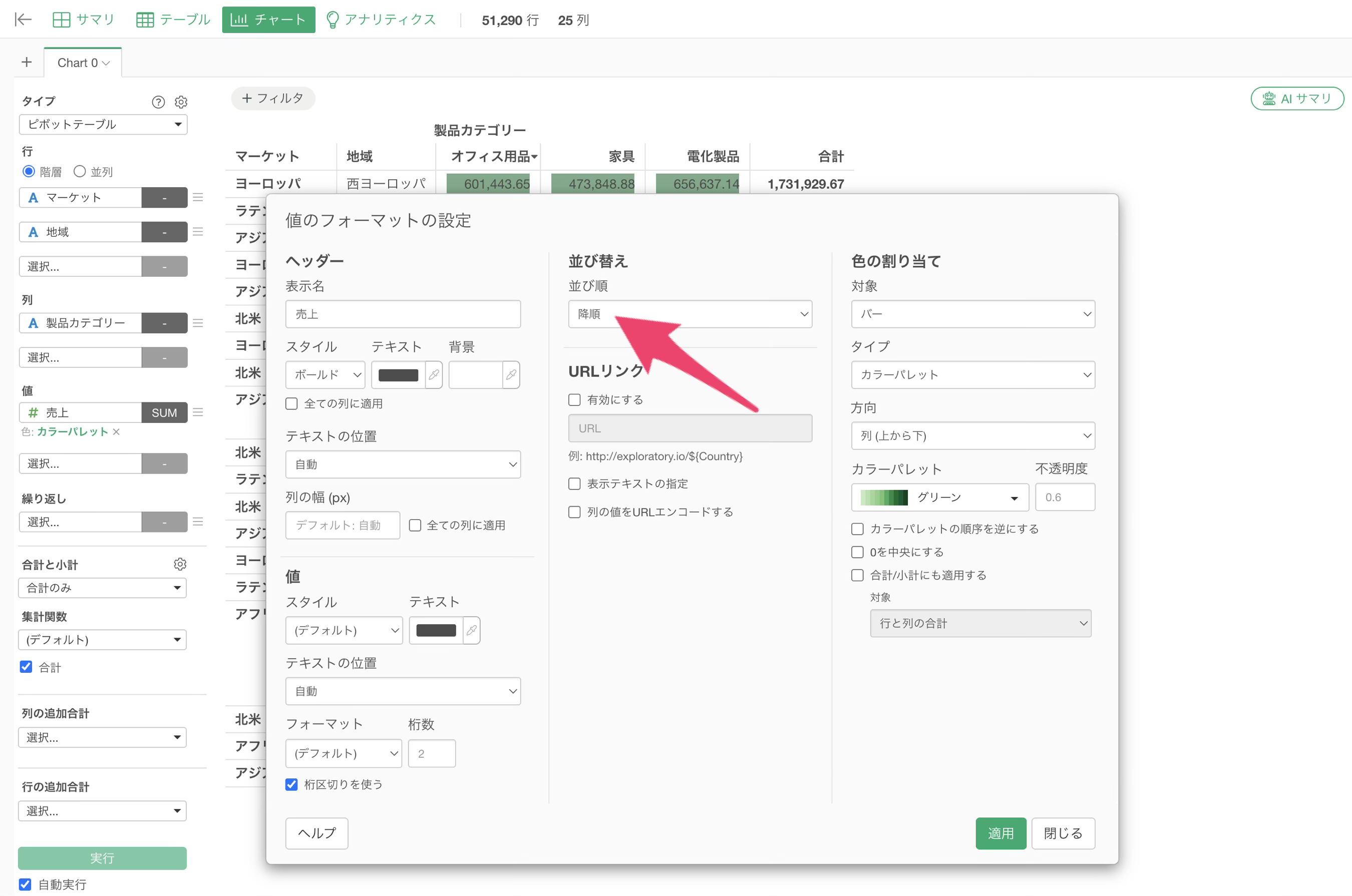This screenshot has height=896, width=1352.
Task: Open totals and subtotals gear settings
Action: pyautogui.click(x=180, y=564)
